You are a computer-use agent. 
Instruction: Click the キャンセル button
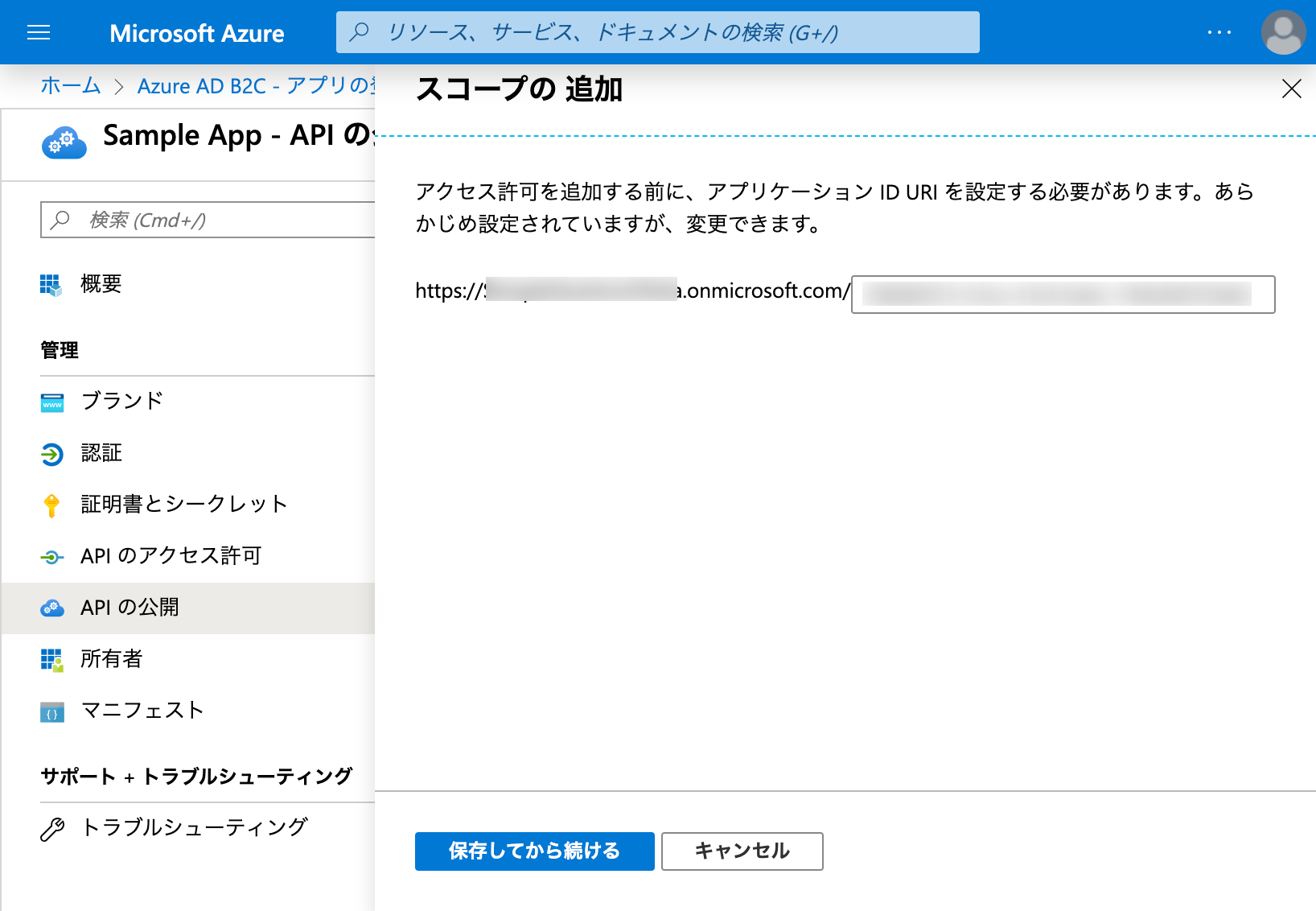[x=741, y=851]
